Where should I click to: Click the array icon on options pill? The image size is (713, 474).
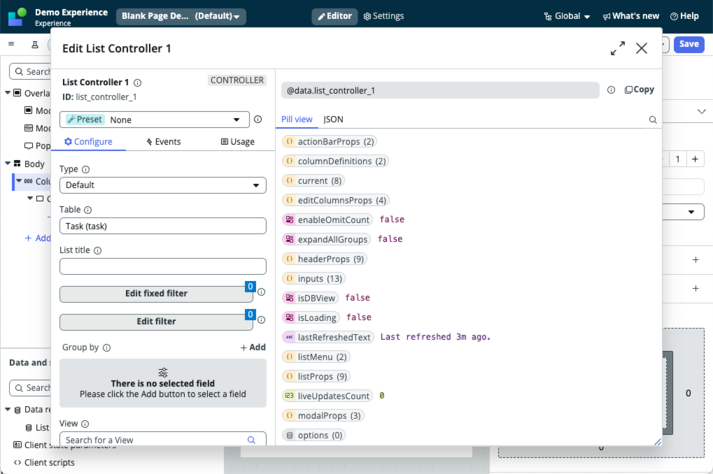[289, 435]
